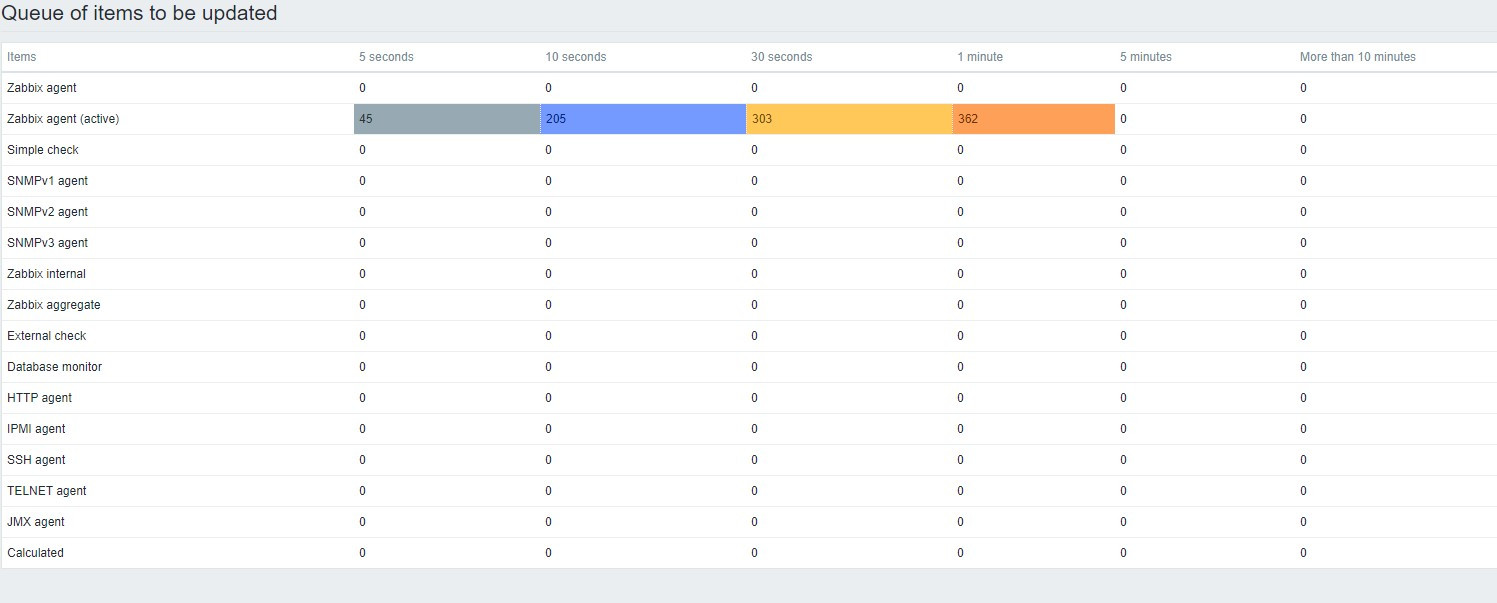Select the "JMX agent" row label

pos(36,522)
